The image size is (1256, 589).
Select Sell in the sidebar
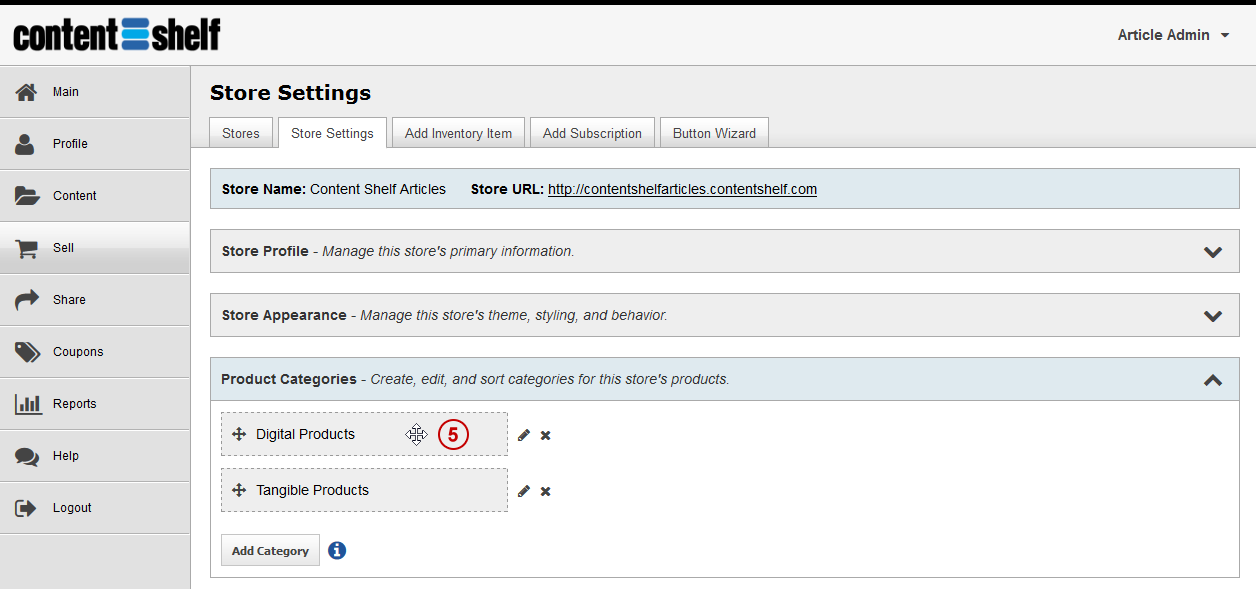[95, 248]
